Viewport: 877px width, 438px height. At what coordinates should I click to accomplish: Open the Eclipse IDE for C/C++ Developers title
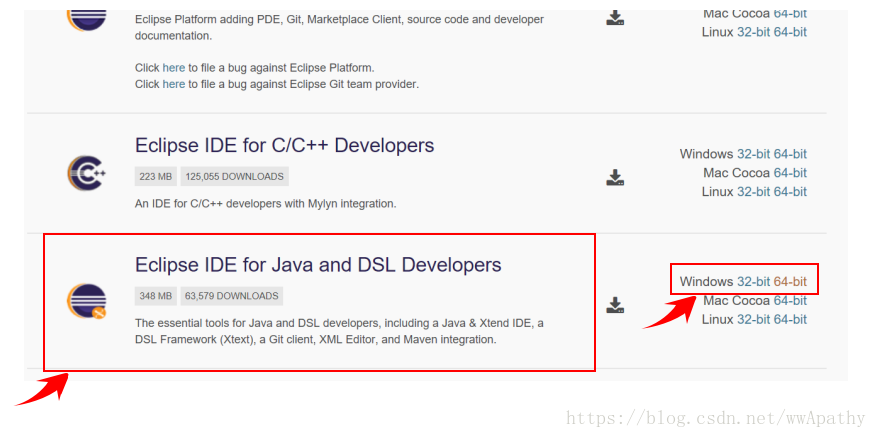coord(284,145)
